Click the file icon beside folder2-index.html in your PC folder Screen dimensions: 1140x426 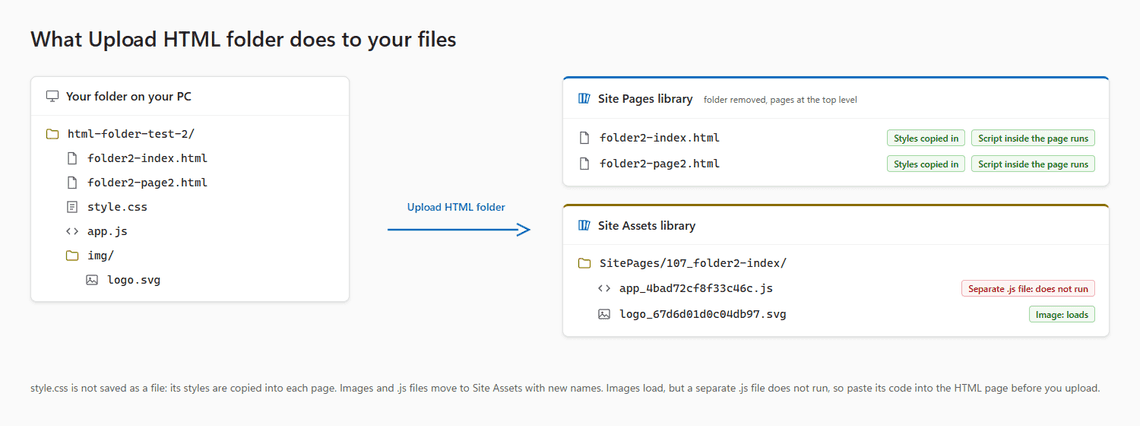[71, 158]
